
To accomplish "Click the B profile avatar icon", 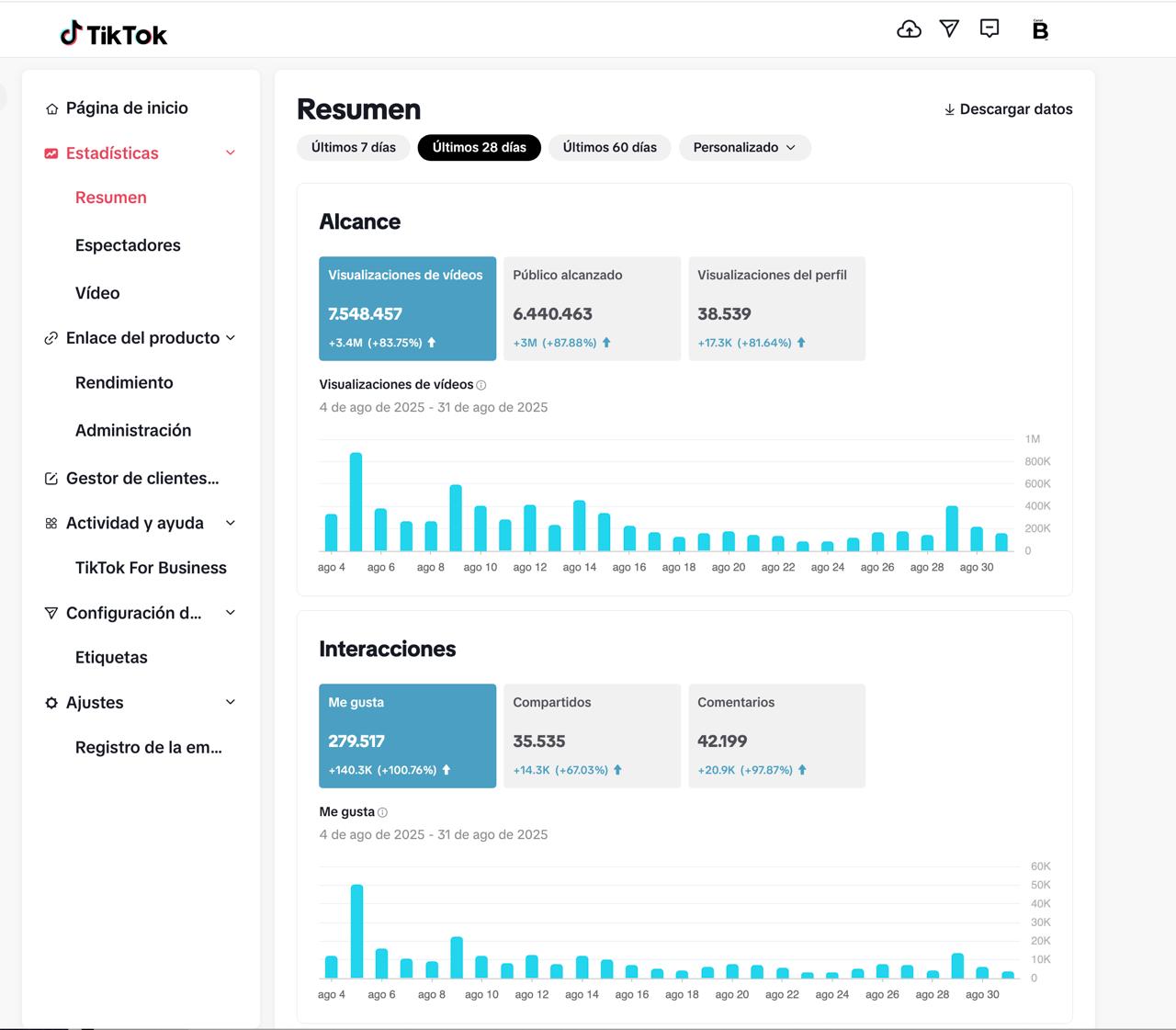I will (x=1040, y=30).
